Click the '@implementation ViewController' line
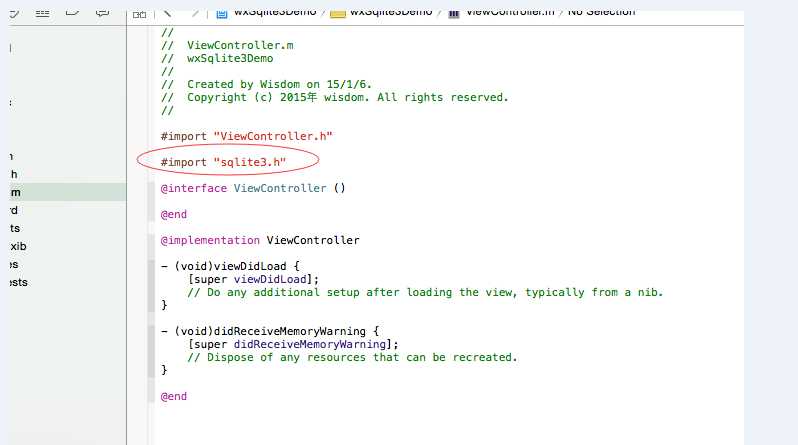This screenshot has height=445, width=798. point(260,240)
